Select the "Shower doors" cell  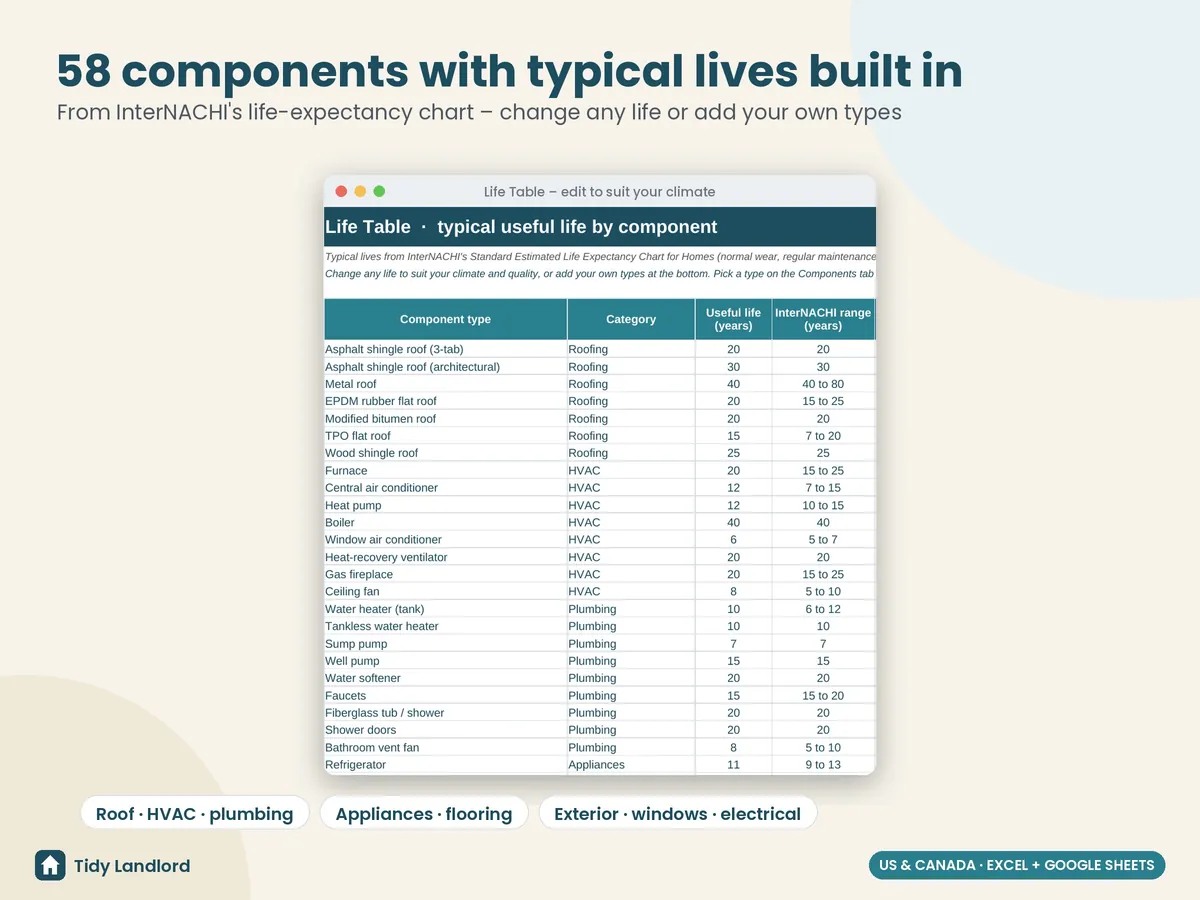click(446, 730)
